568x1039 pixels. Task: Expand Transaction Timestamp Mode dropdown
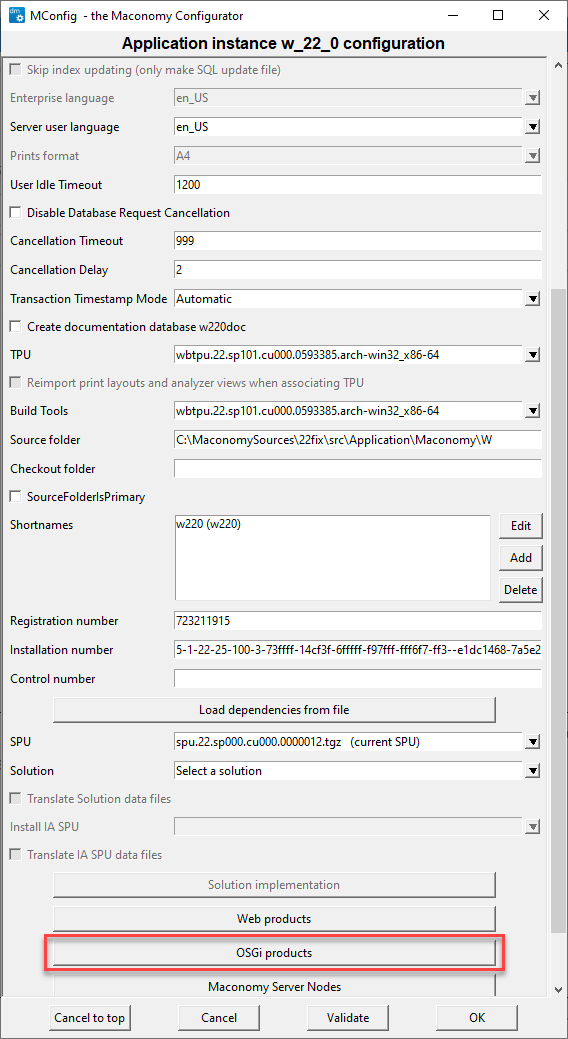532,299
